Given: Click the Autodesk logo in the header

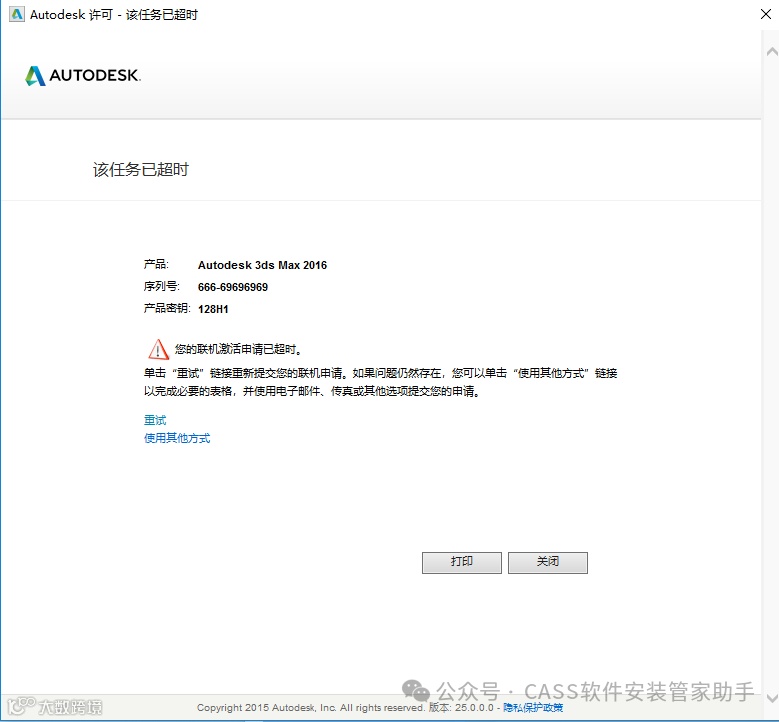Looking at the screenshot, I should 83,76.
